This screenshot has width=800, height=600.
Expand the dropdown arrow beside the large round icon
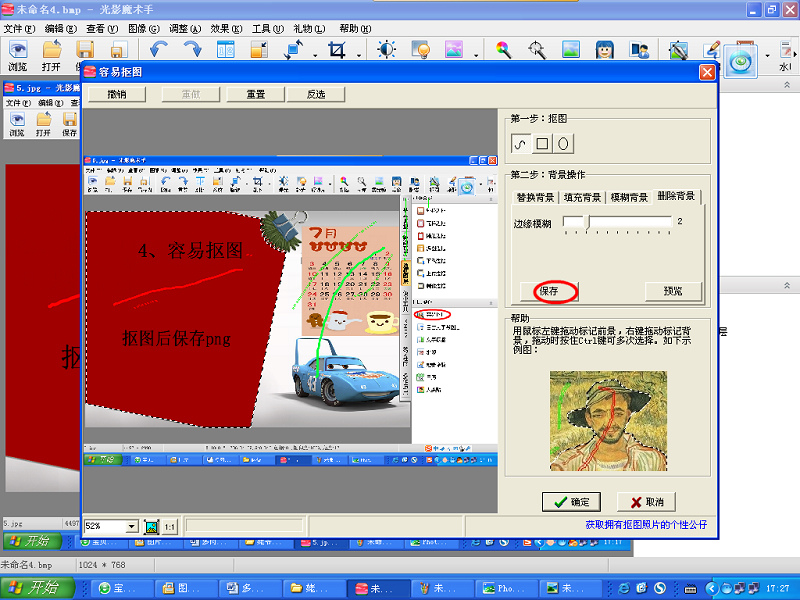[767, 55]
